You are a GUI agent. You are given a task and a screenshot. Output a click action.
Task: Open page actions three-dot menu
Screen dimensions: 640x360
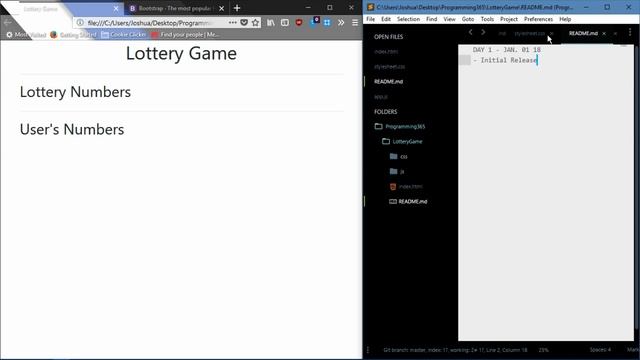(x=232, y=23)
